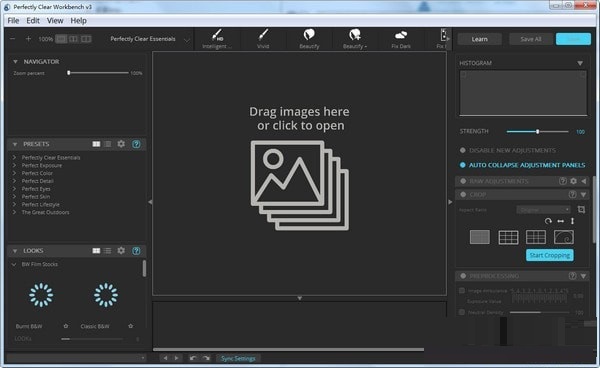Click the Start Cropping button
The width and height of the screenshot is (600, 368).
click(x=549, y=255)
